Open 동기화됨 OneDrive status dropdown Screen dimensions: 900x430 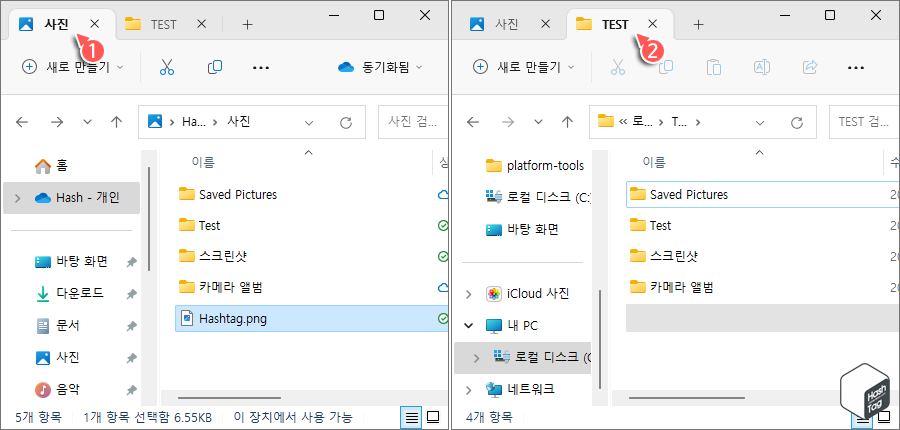pos(381,67)
